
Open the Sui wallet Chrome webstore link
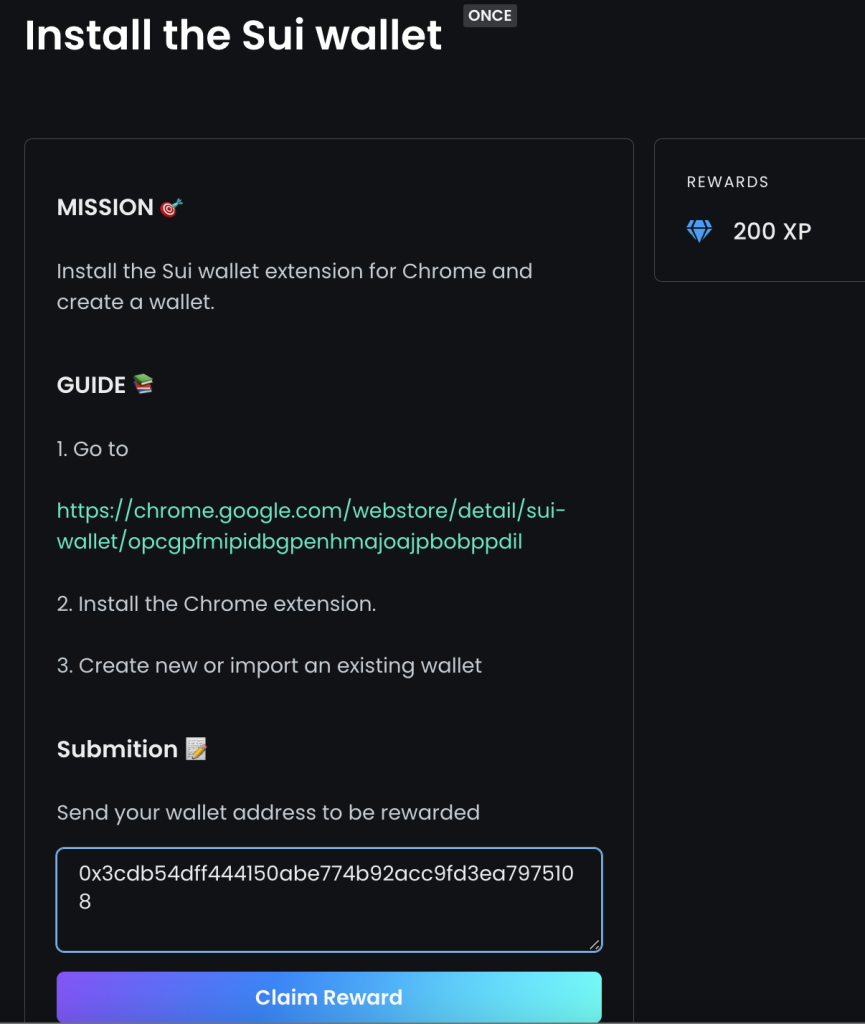(x=311, y=526)
